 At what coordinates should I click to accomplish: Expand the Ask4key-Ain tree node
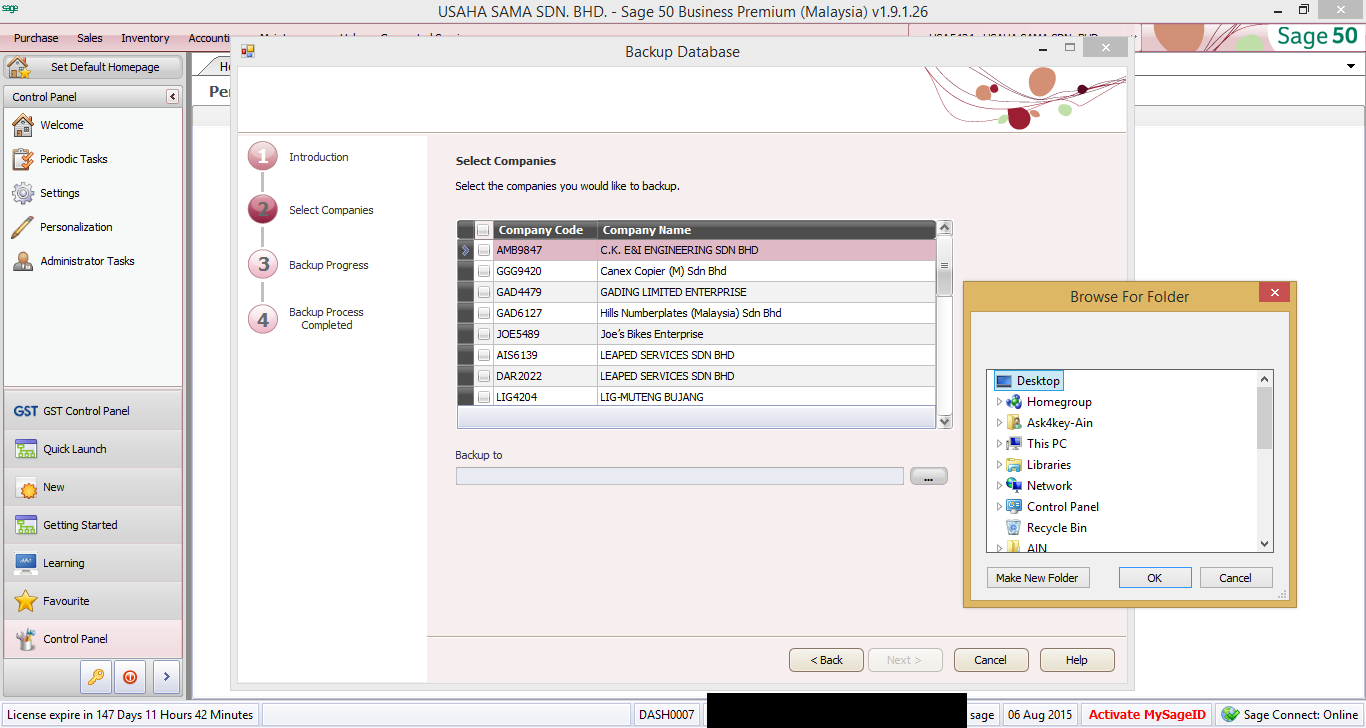click(x=999, y=423)
